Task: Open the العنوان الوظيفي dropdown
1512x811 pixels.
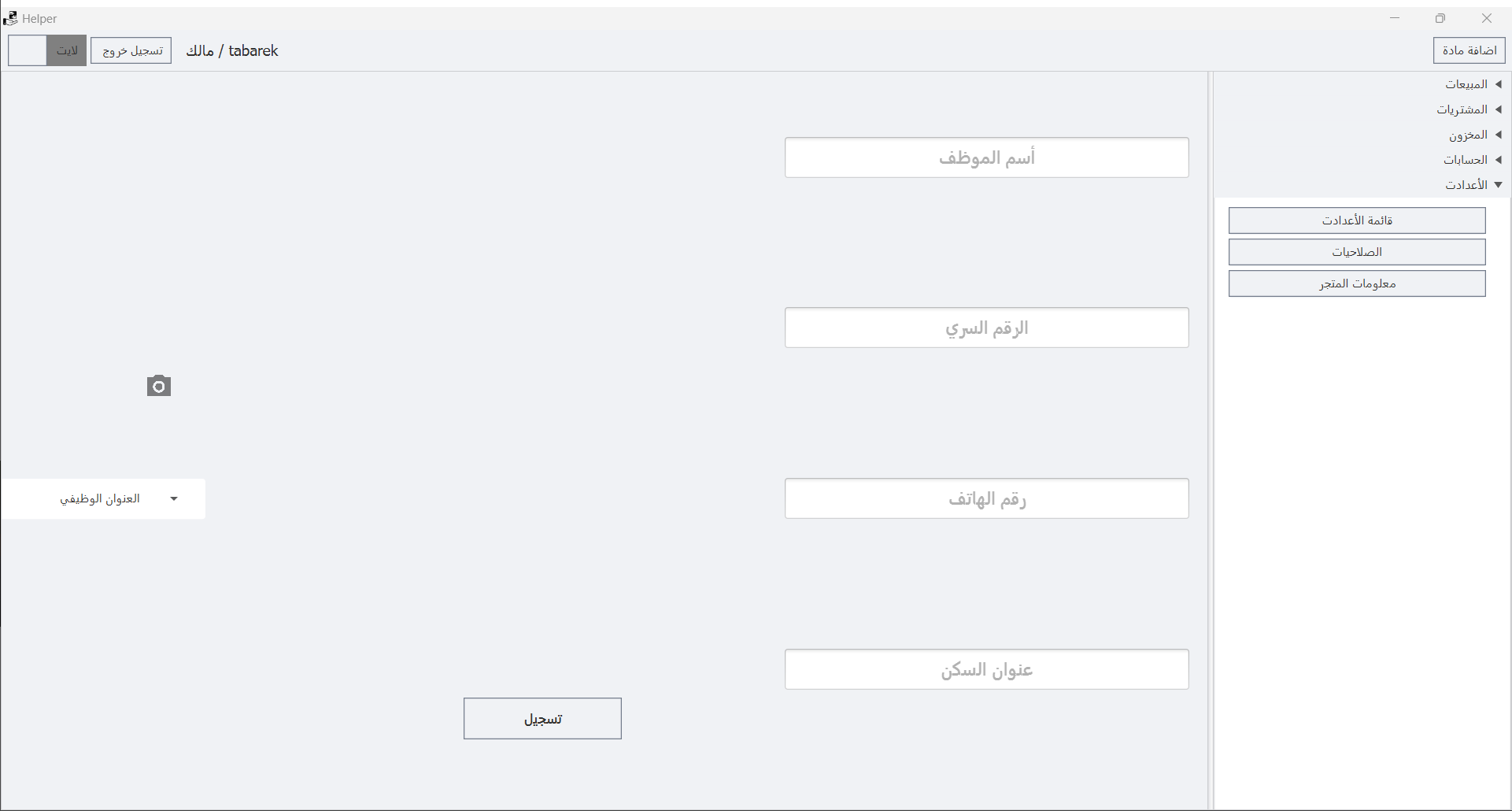Action: click(x=103, y=498)
